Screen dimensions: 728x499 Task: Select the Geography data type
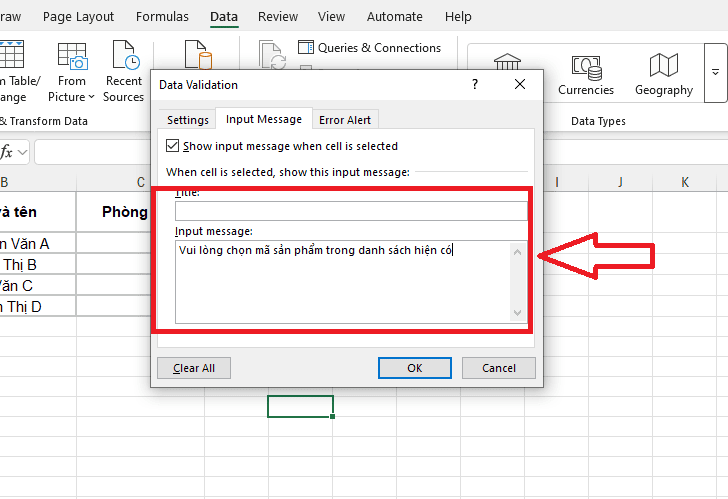(664, 74)
